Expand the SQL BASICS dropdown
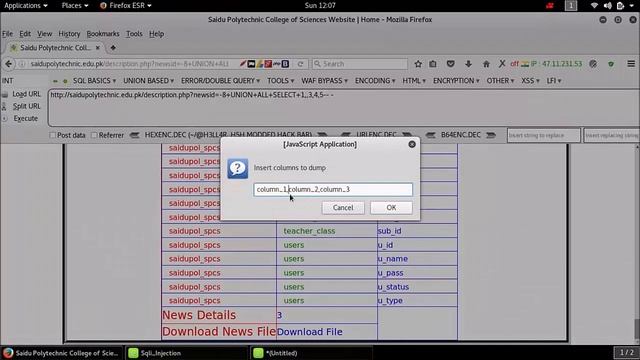Screen dimensions: 640x360 pos(94,81)
